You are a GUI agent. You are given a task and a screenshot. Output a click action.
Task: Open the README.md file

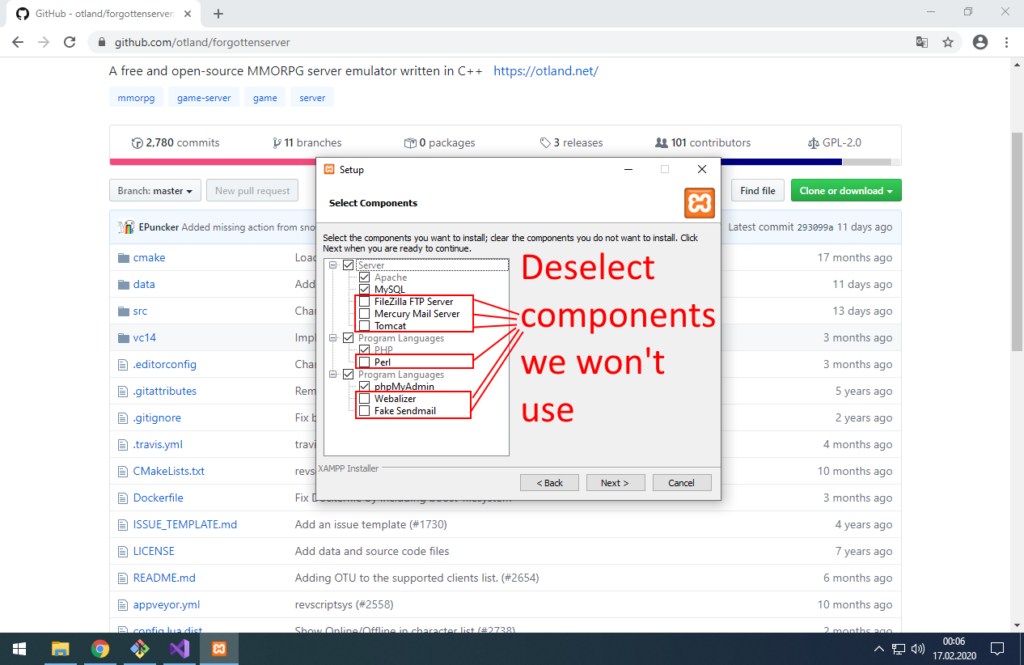point(164,577)
